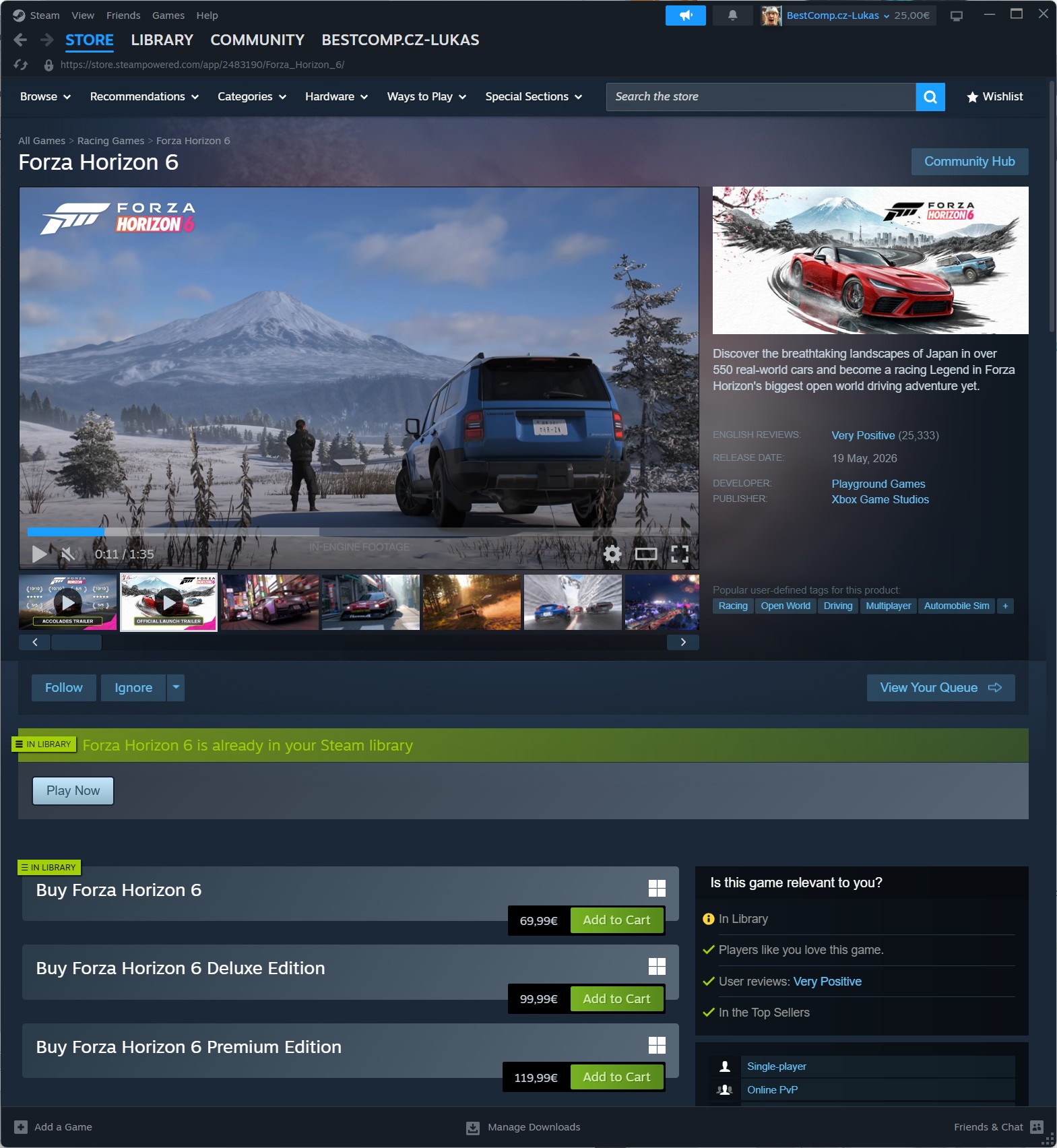Image resolution: width=1057 pixels, height=1148 pixels.
Task: Click Windows icon on Deluxe Edition row
Action: (657, 966)
